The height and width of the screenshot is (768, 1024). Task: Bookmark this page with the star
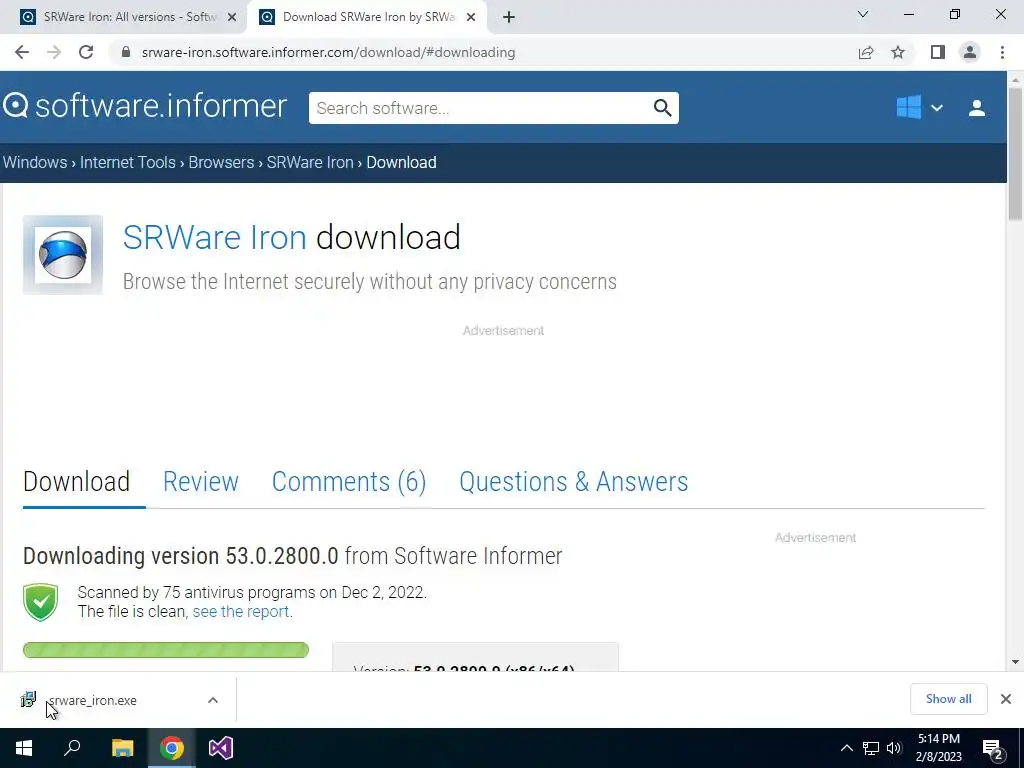point(898,52)
